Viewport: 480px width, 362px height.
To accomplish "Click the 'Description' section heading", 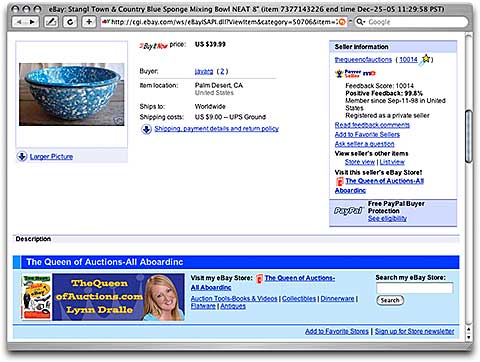I will click(x=33, y=239).
